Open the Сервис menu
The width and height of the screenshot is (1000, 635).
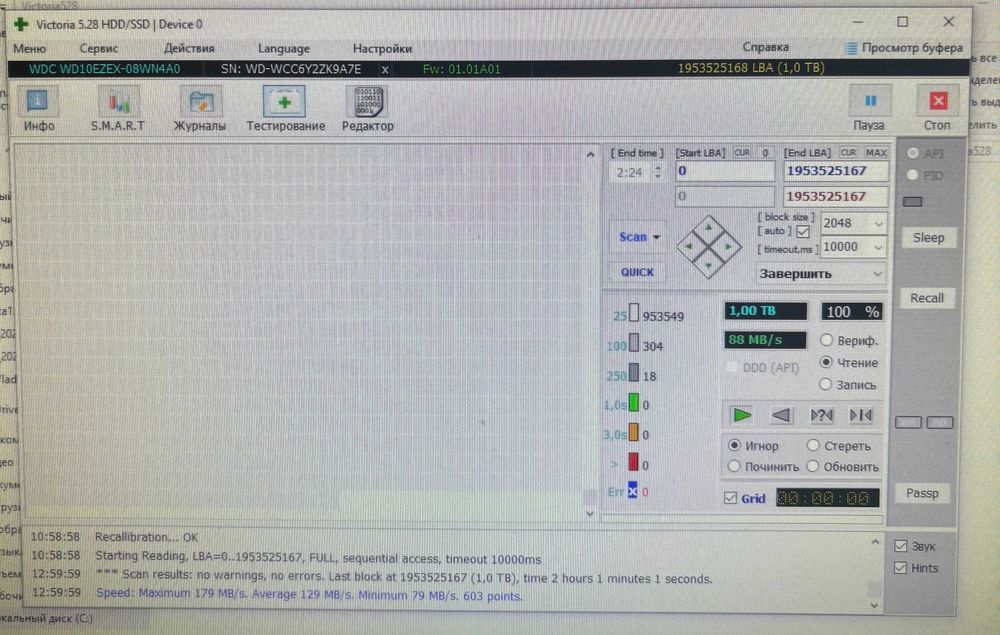(x=99, y=48)
